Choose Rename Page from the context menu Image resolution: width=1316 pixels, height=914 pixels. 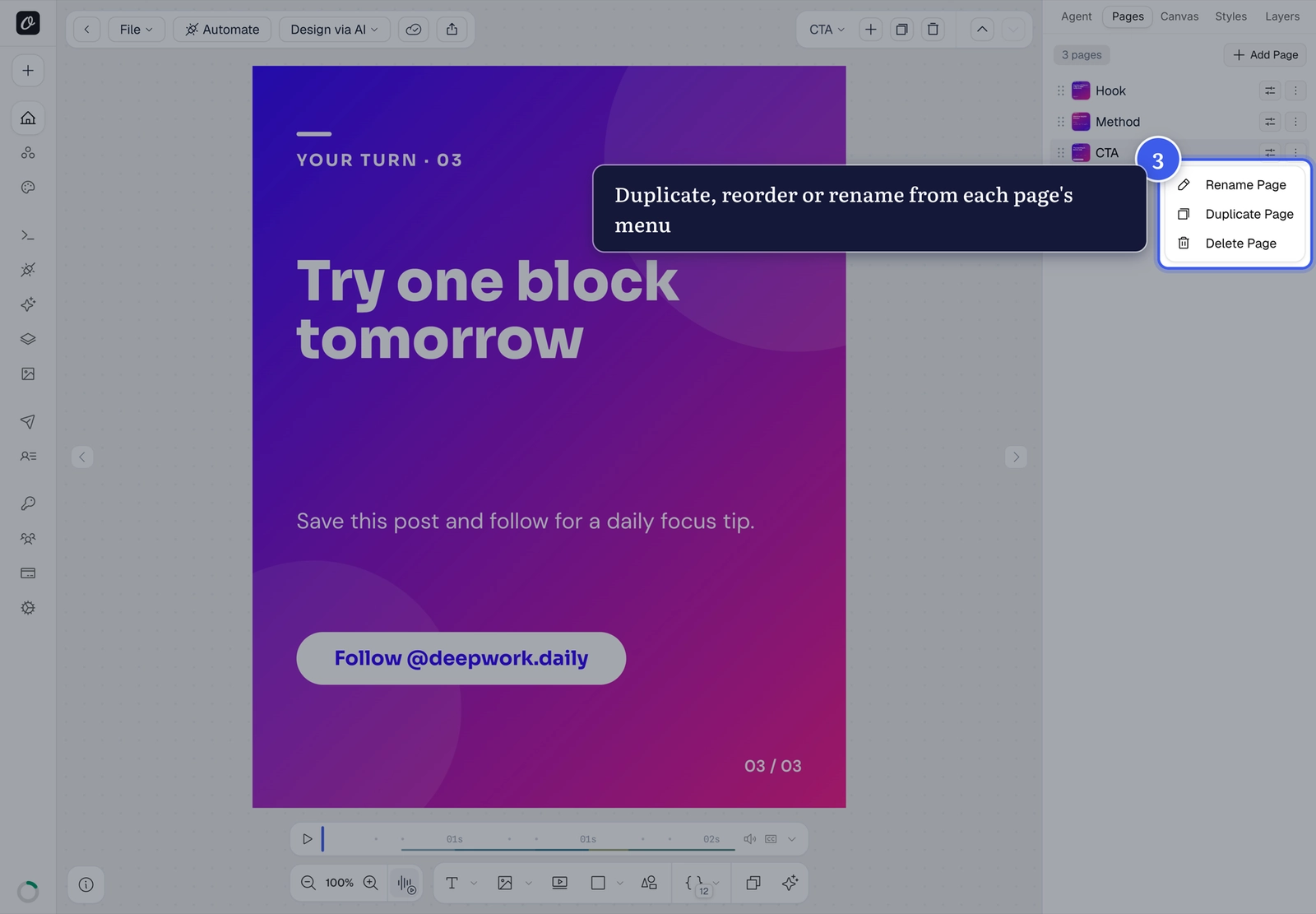[x=1235, y=185]
